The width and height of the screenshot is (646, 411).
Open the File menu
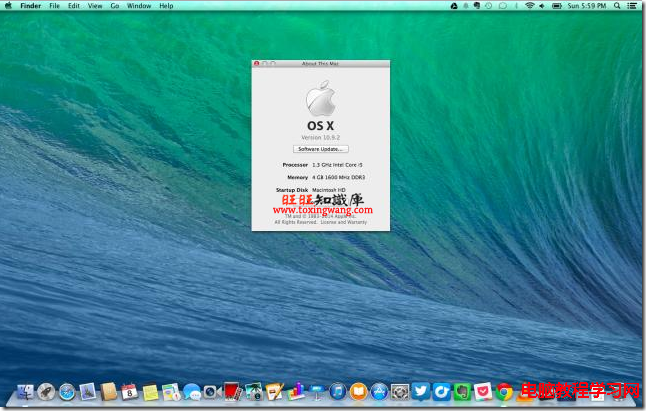(54, 6)
